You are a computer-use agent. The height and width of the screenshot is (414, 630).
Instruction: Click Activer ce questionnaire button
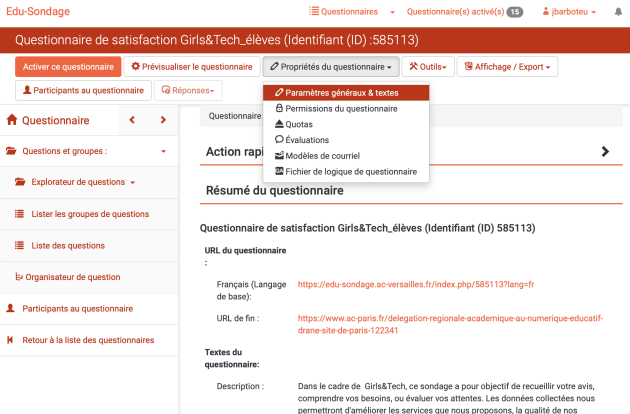tap(68, 67)
